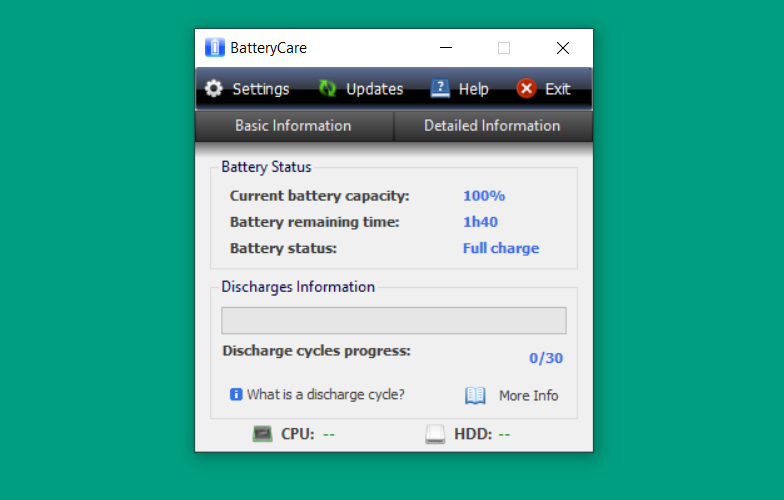The image size is (784, 500).
Task: Click the Settings gear icon
Action: pos(214,88)
